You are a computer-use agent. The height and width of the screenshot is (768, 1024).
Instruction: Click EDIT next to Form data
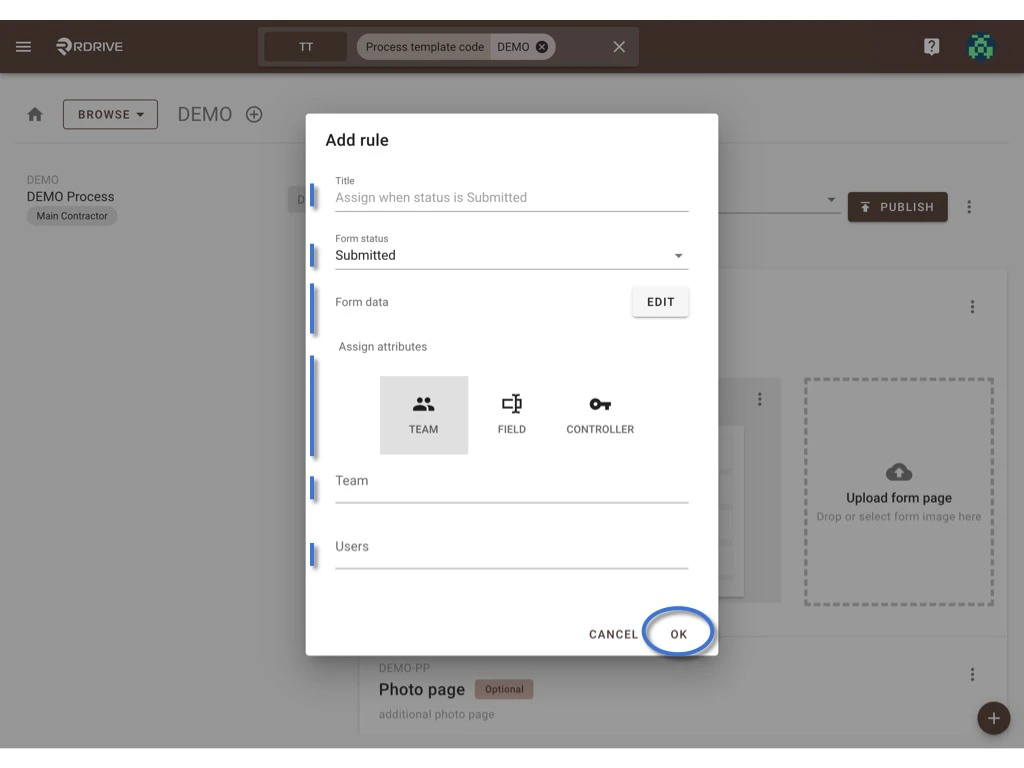coord(659,301)
